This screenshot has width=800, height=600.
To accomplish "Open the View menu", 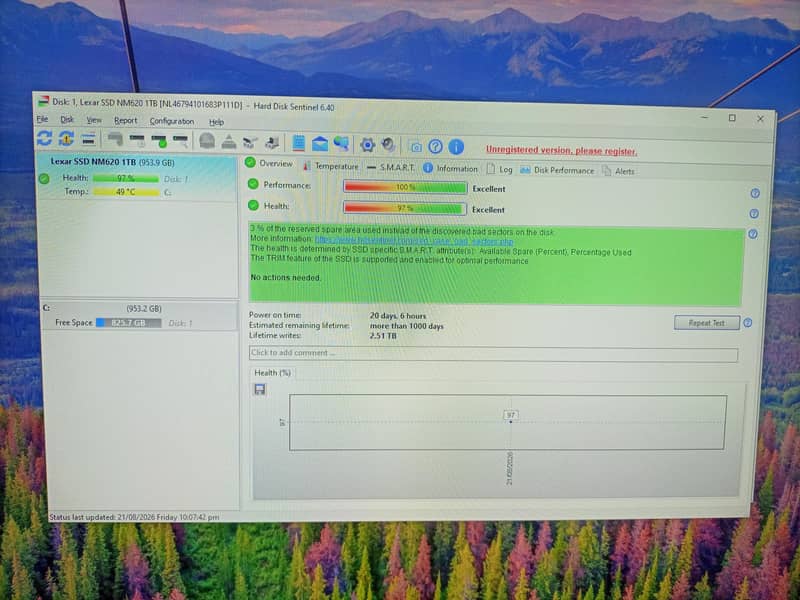I will point(93,120).
